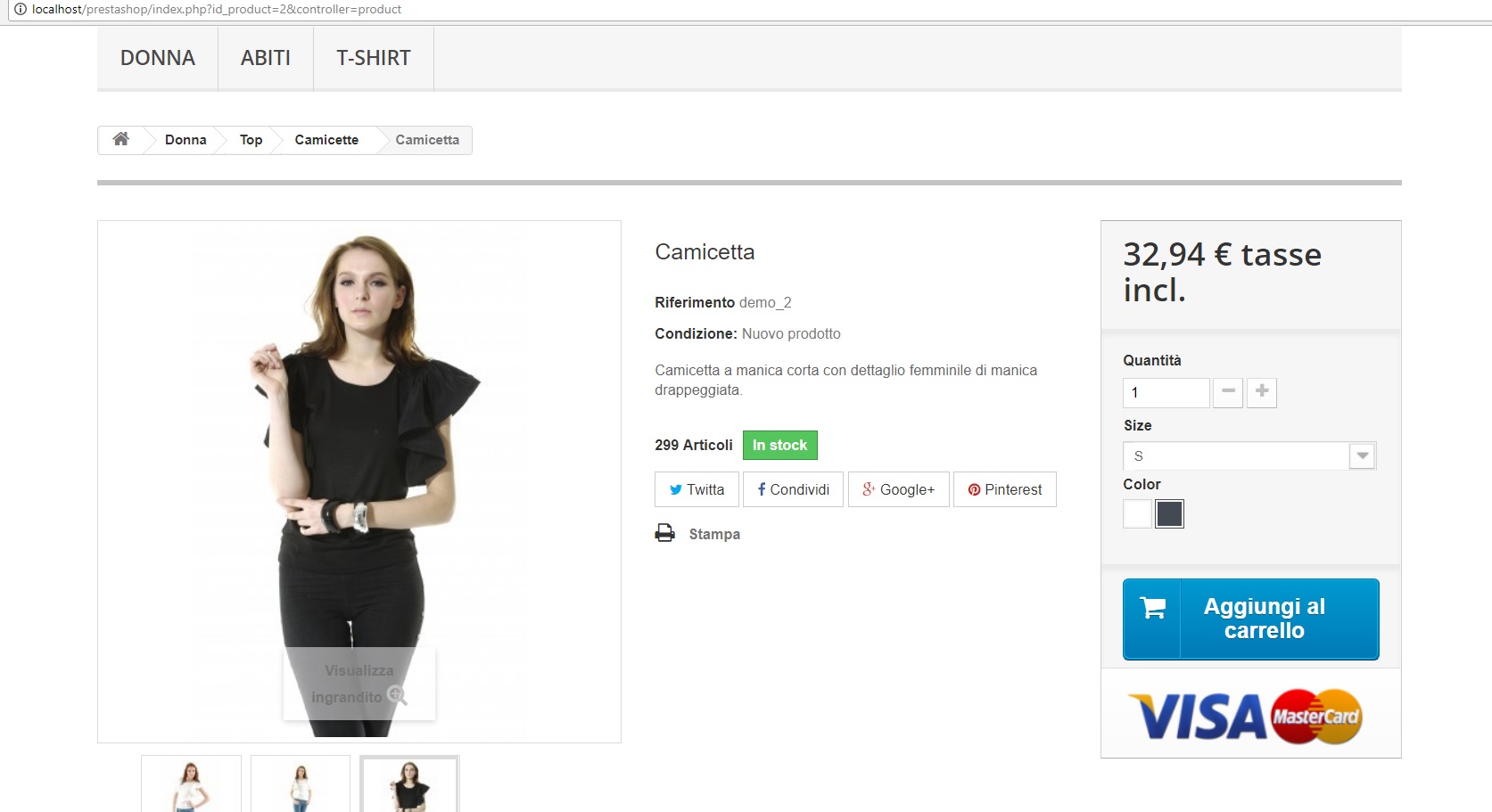
Task: Select the third thumbnail with black blouse
Action: [x=409, y=784]
